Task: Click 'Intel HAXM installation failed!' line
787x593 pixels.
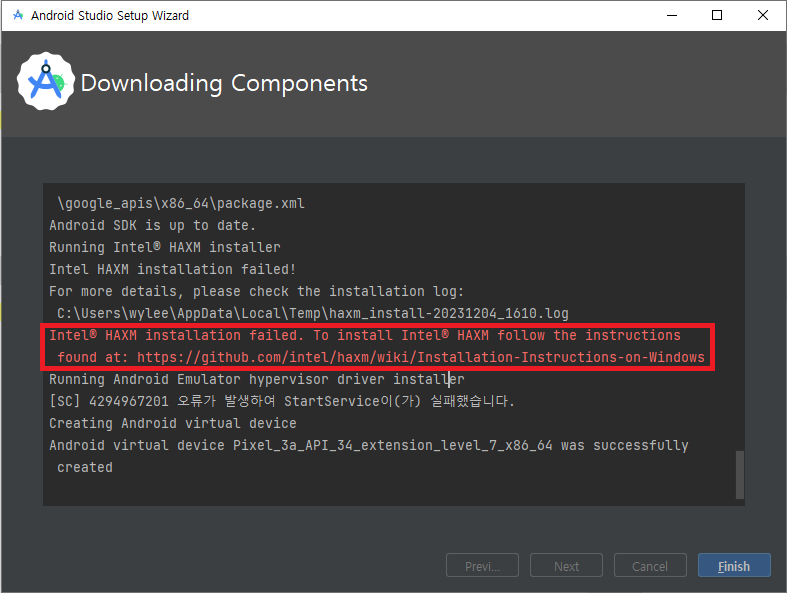Action: pyautogui.click(x=173, y=269)
